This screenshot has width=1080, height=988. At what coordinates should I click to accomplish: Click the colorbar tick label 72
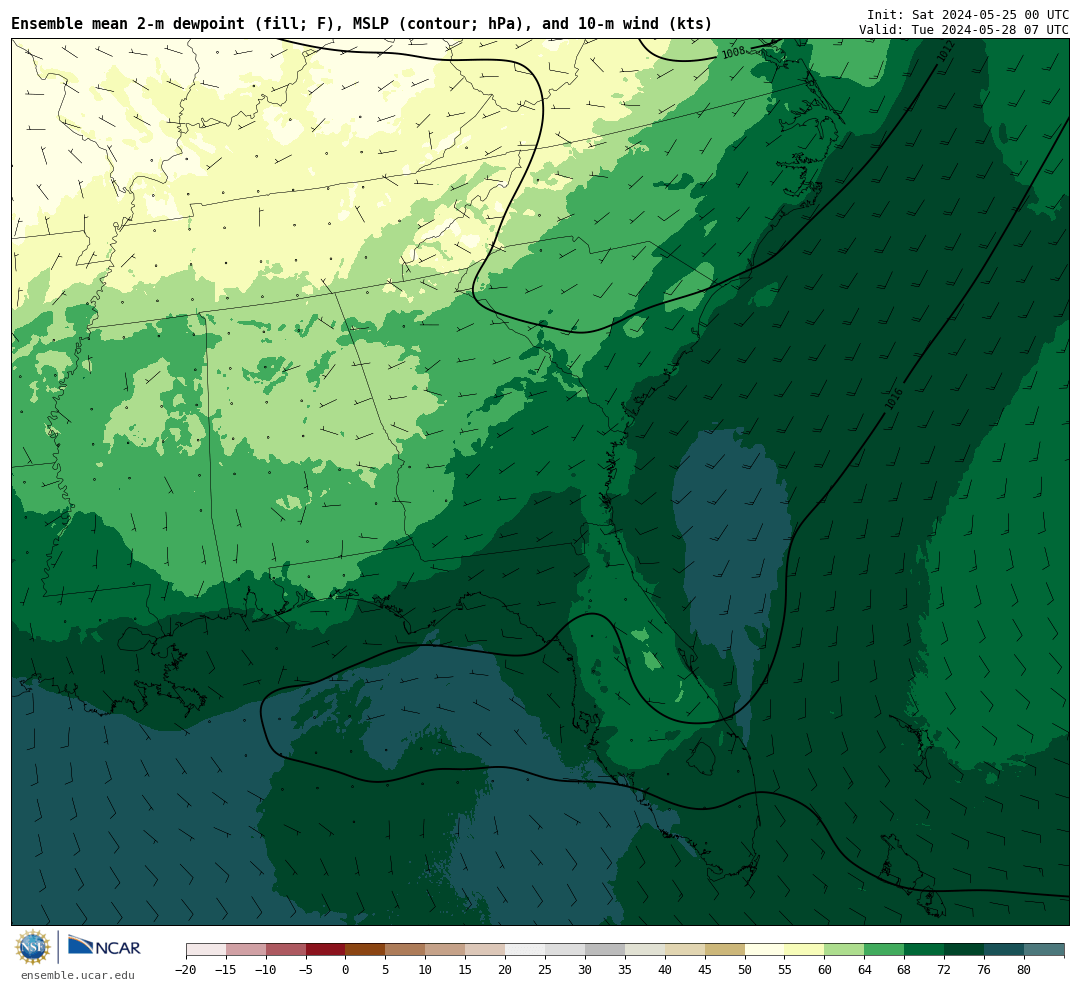pos(945,969)
